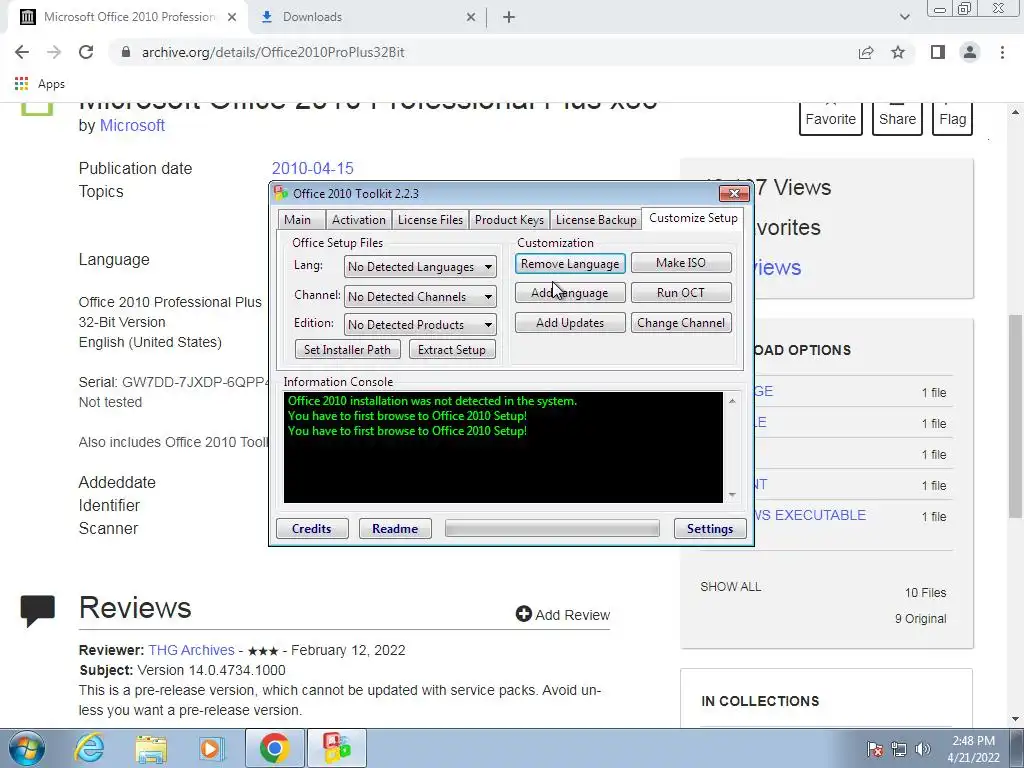Image resolution: width=1024 pixels, height=768 pixels.
Task: Open THG Archives reviewer link
Action: tap(191, 650)
